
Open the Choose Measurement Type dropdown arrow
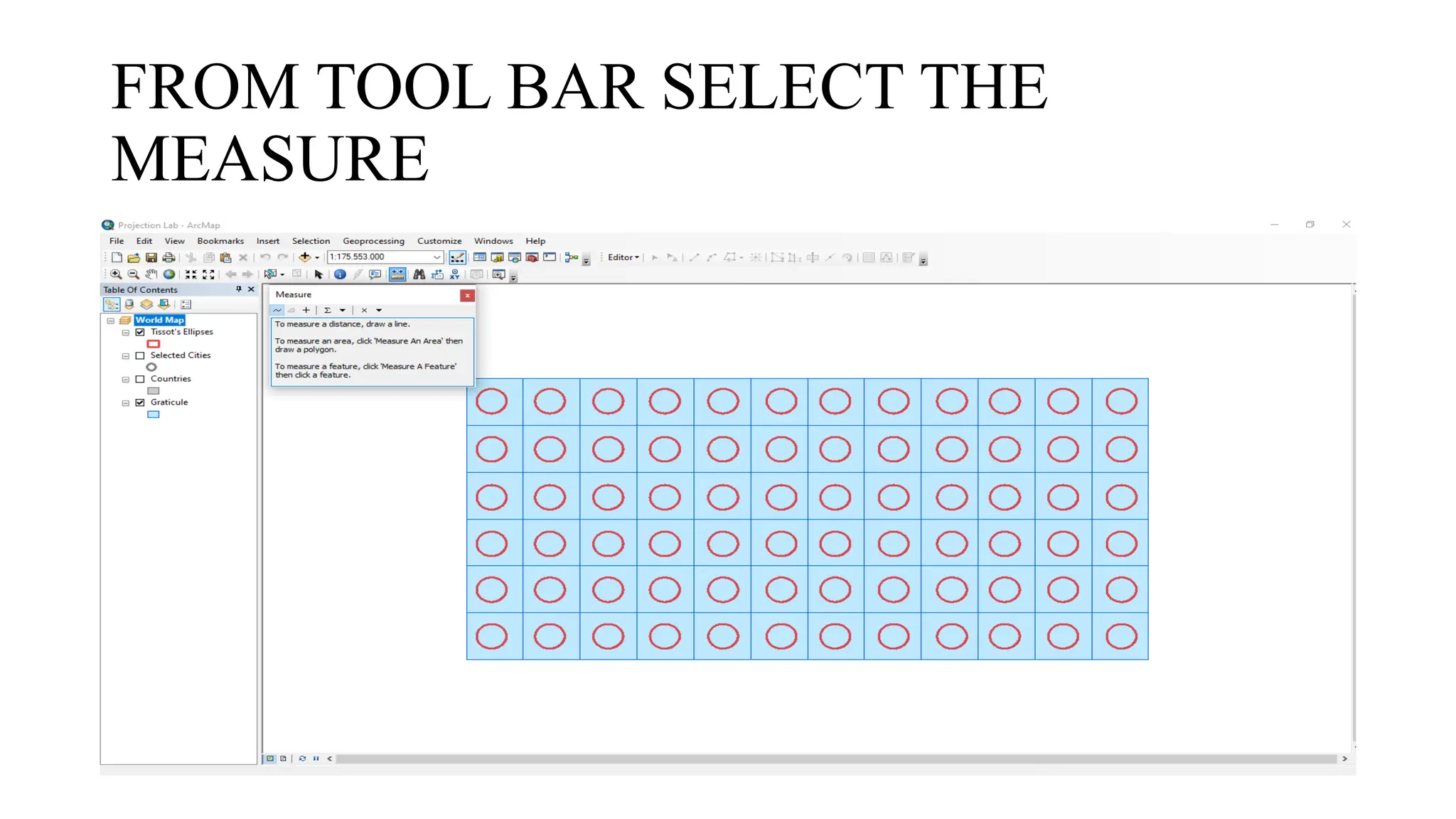(379, 310)
